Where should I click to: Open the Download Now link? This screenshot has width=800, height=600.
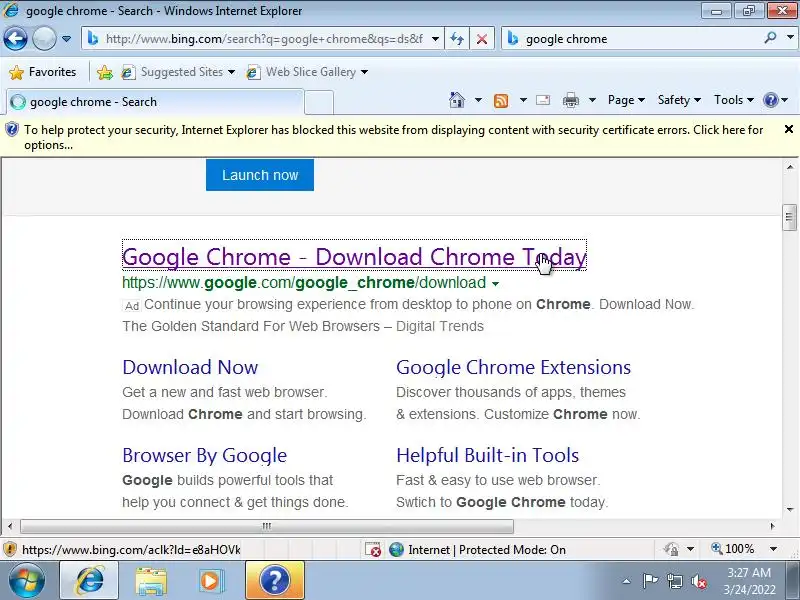coord(190,367)
